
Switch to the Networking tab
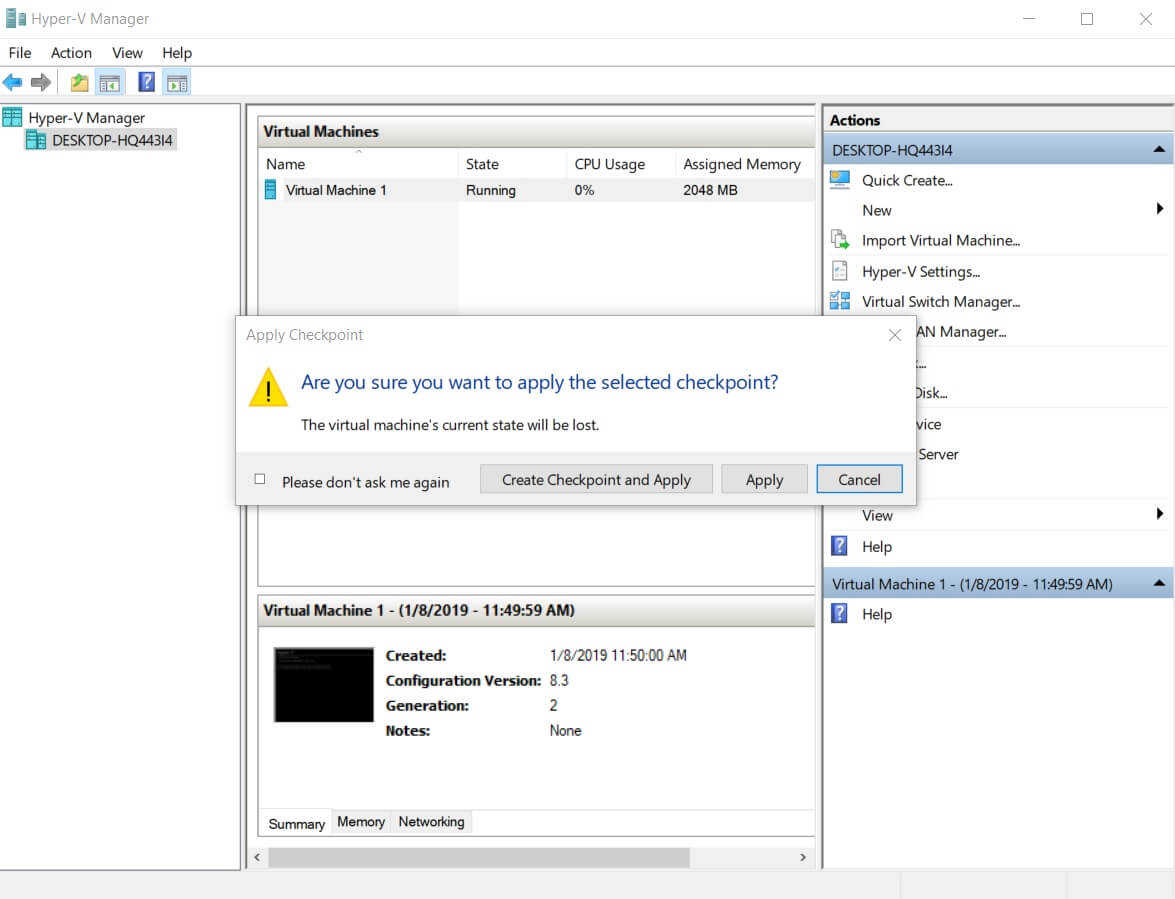point(431,822)
